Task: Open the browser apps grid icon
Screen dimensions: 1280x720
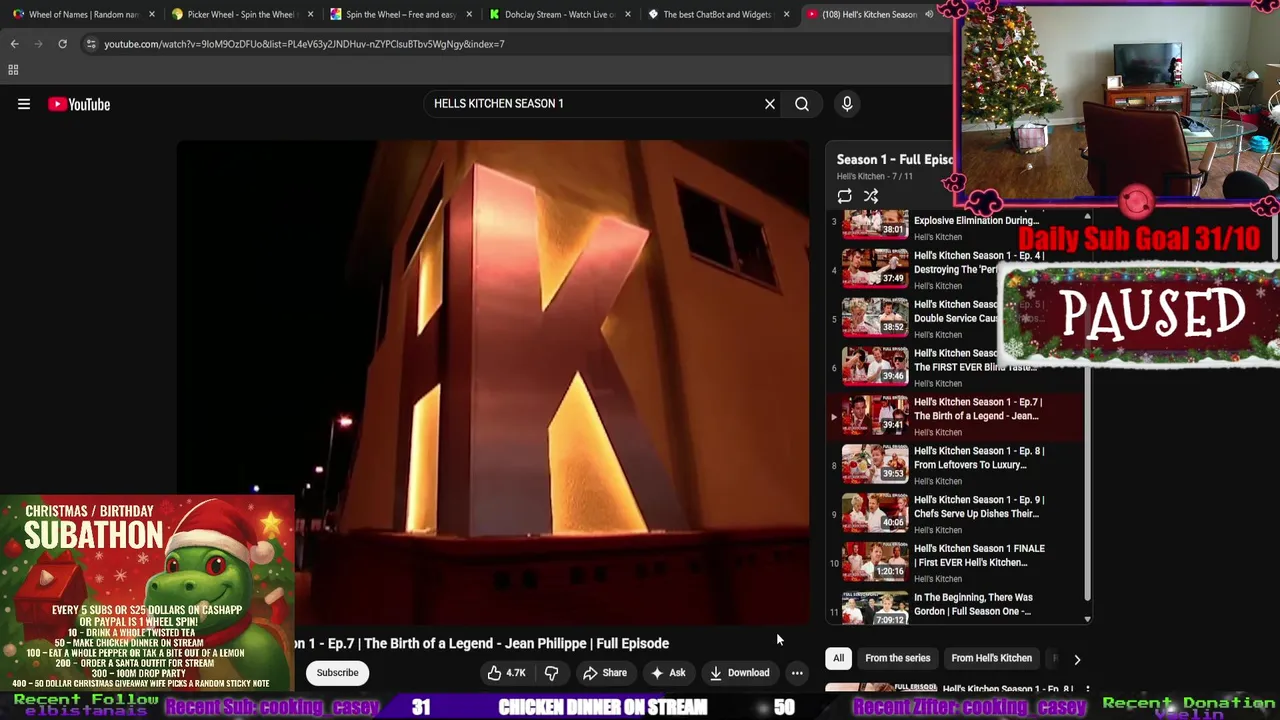Action: tap(13, 70)
